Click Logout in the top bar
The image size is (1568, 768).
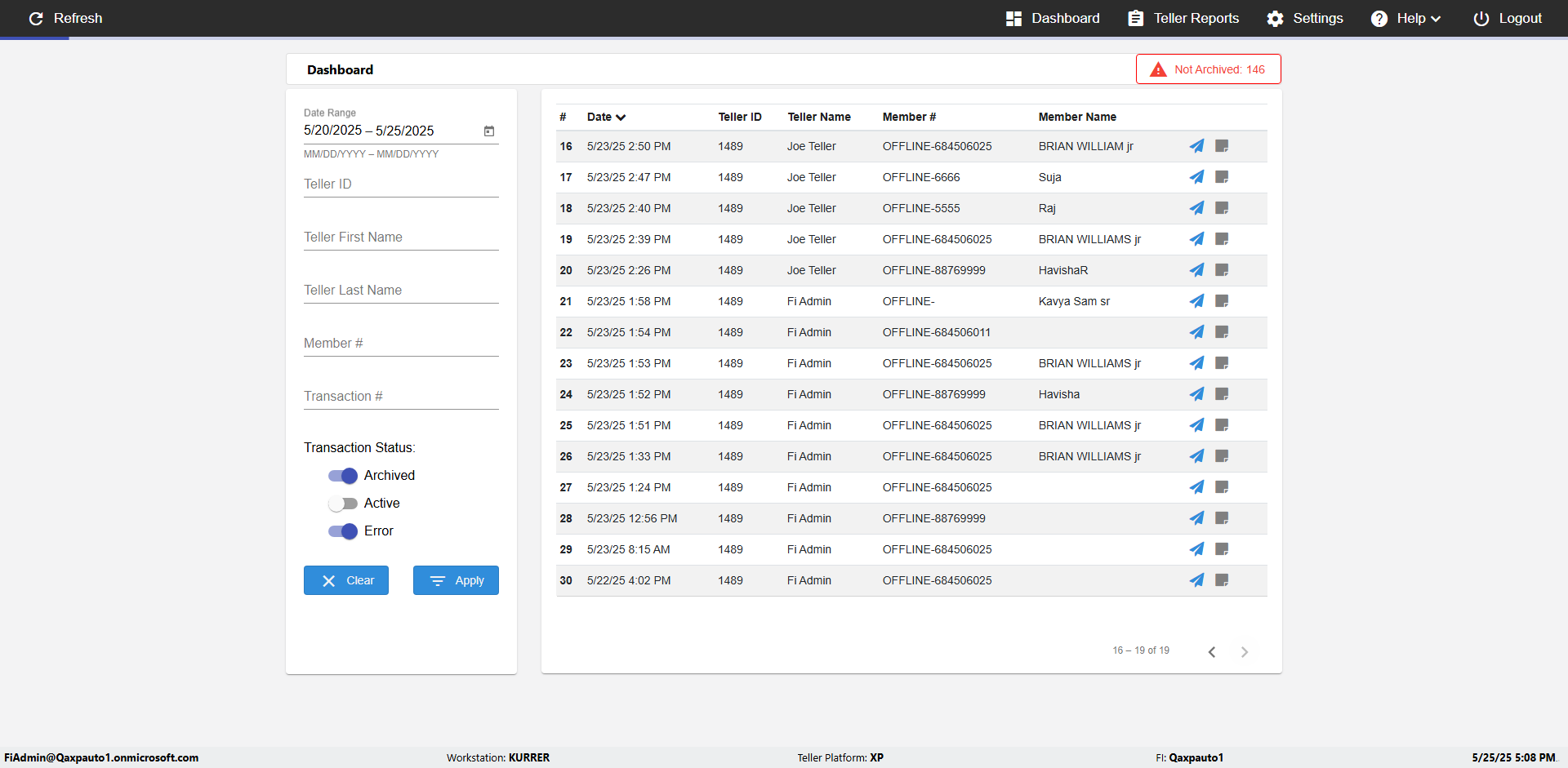tap(1508, 18)
